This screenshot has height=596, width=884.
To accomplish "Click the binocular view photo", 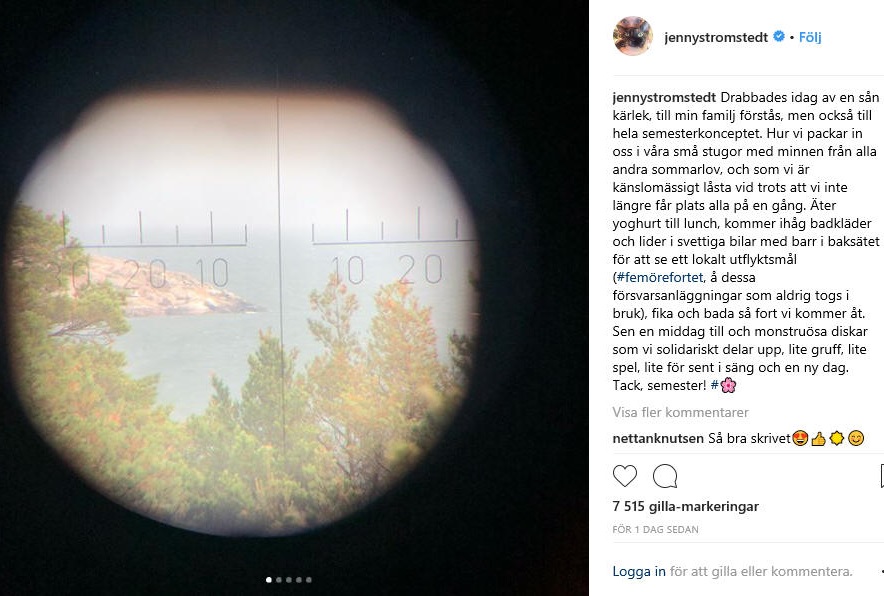I will (294, 298).
